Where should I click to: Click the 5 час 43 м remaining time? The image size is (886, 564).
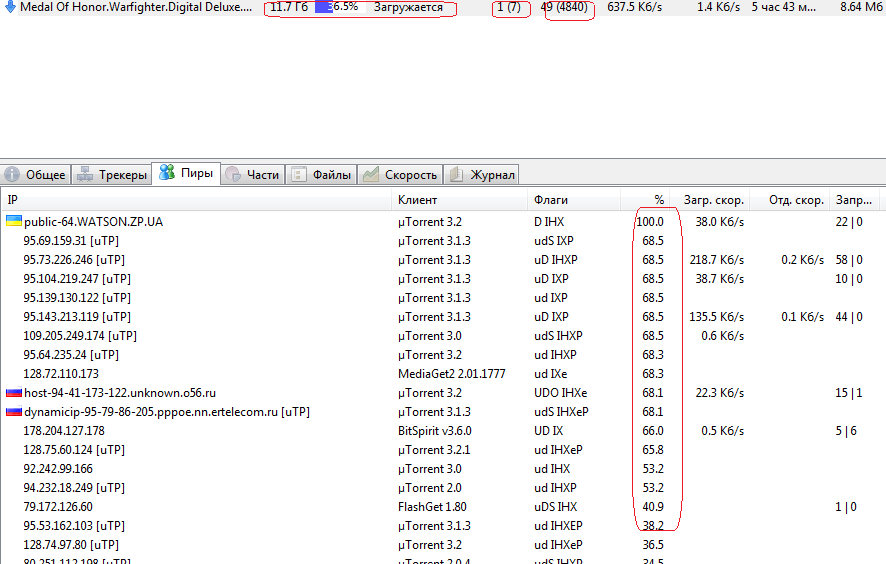tap(783, 7)
